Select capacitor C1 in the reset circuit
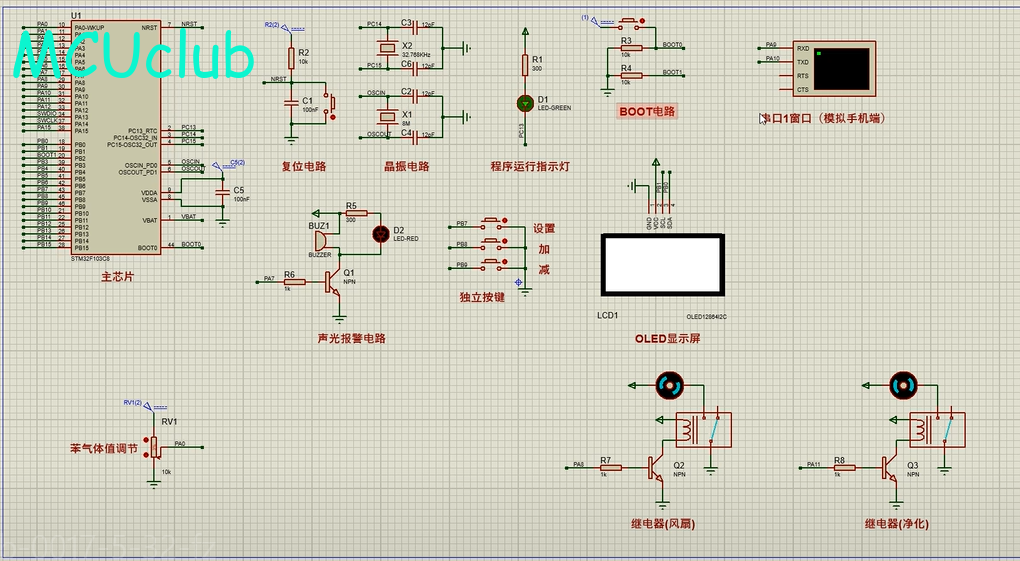Viewport: 1020px width, 561px height. pos(292,103)
